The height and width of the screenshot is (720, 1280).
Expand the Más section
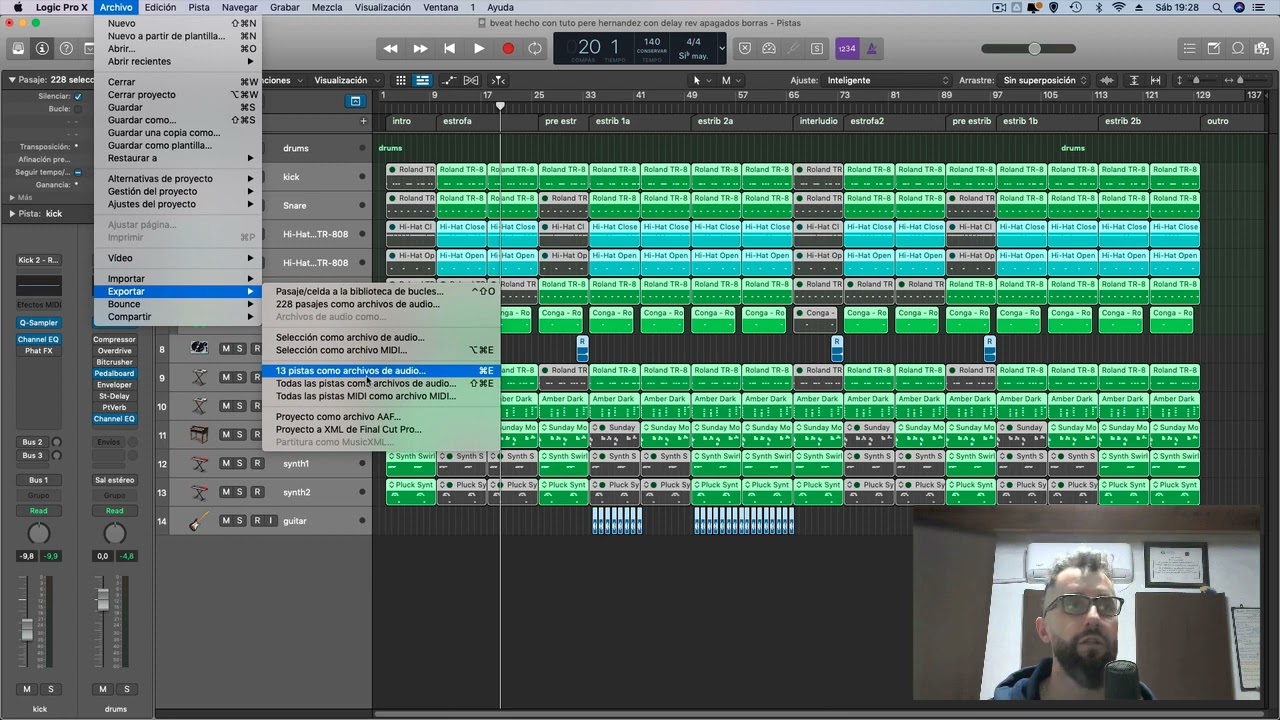(12, 197)
